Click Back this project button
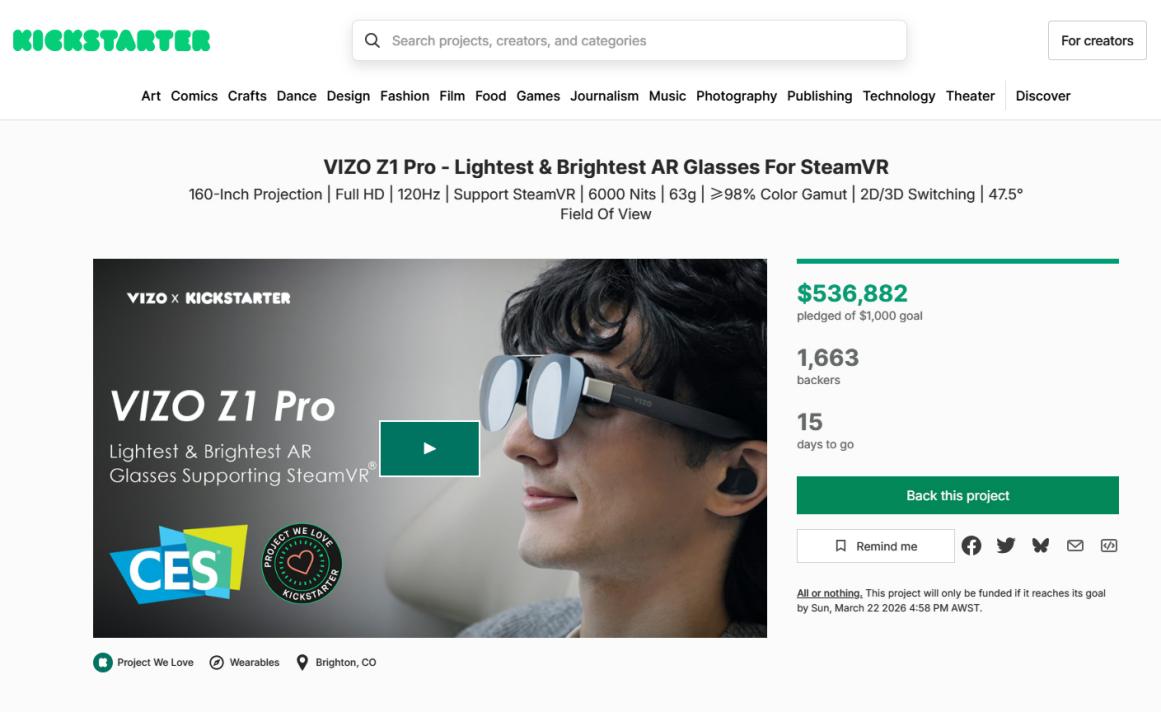 [957, 495]
